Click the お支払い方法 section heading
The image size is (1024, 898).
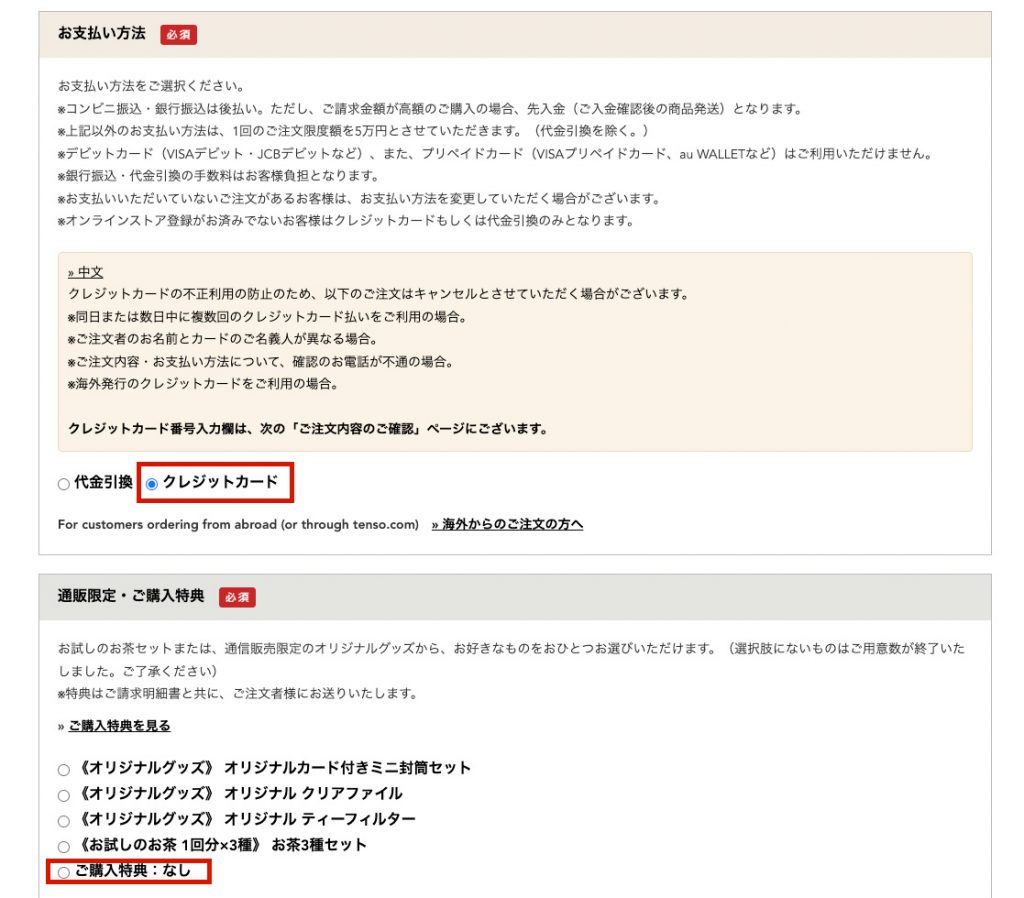coord(101,35)
